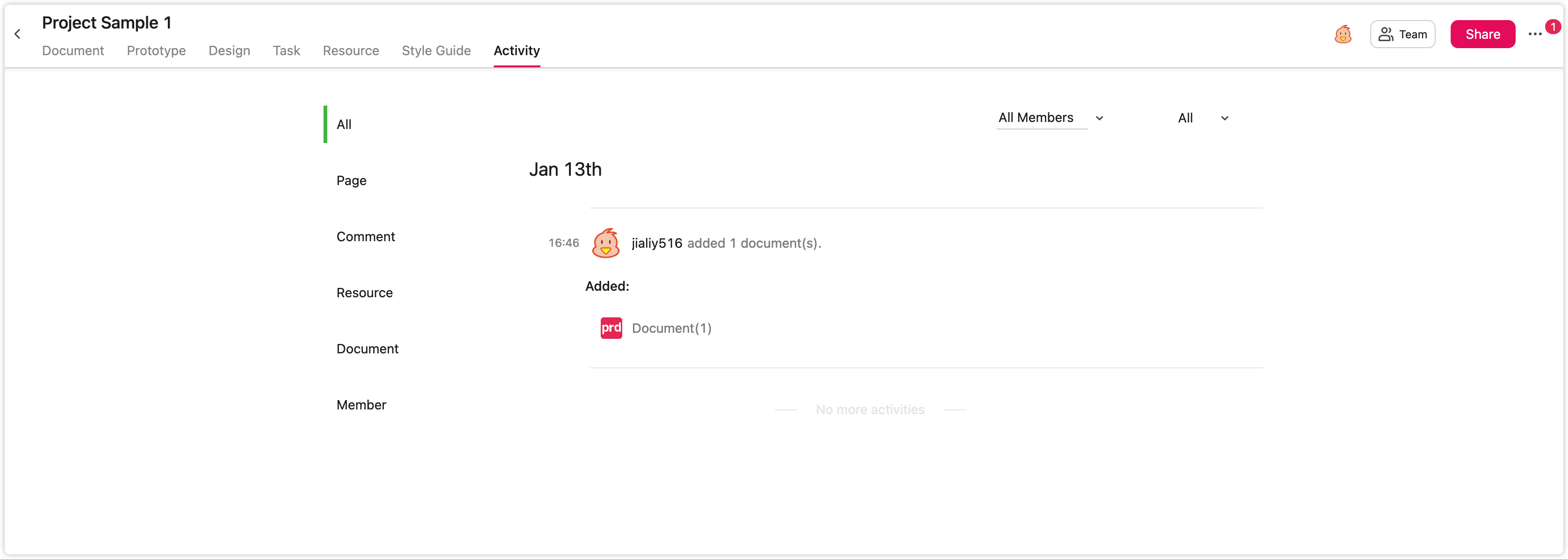Click the Share button
Viewport: 1568px width, 559px height.
pos(1482,34)
